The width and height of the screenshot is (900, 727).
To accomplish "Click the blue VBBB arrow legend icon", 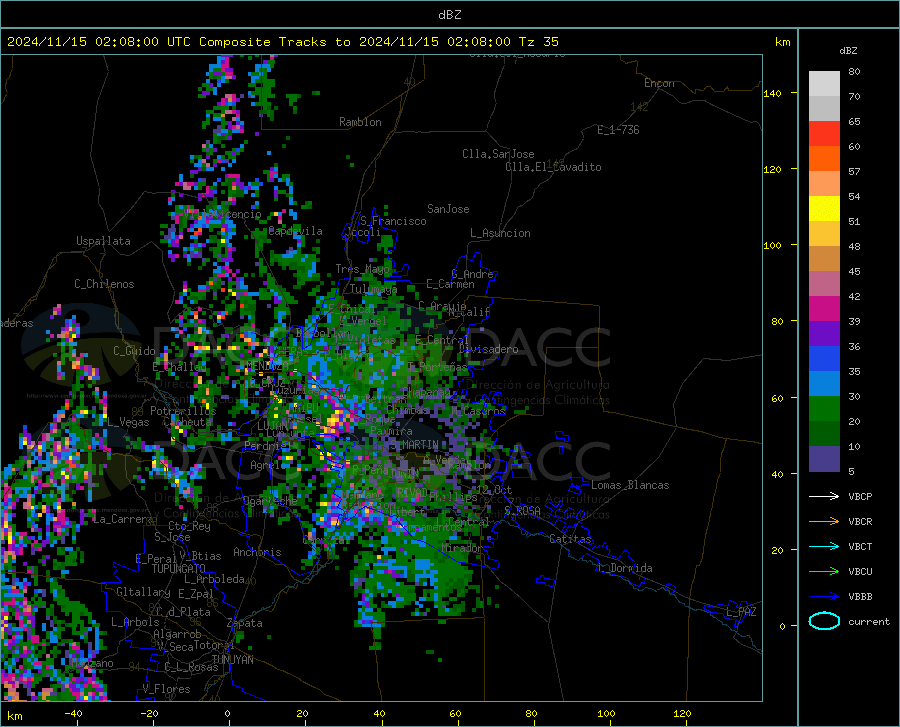I will 824,596.
